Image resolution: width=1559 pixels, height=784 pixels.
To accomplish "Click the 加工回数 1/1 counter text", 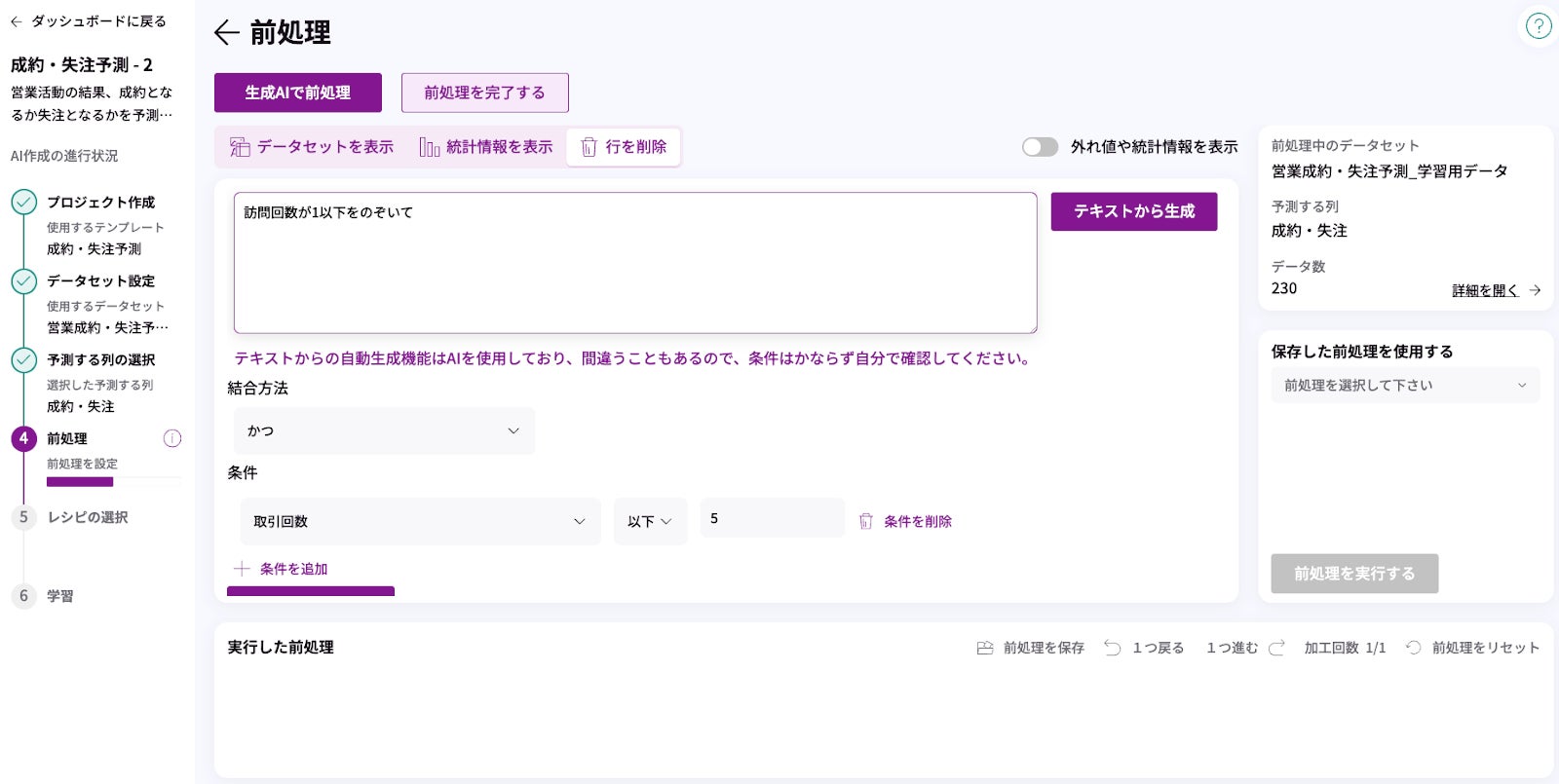I will [x=1345, y=648].
